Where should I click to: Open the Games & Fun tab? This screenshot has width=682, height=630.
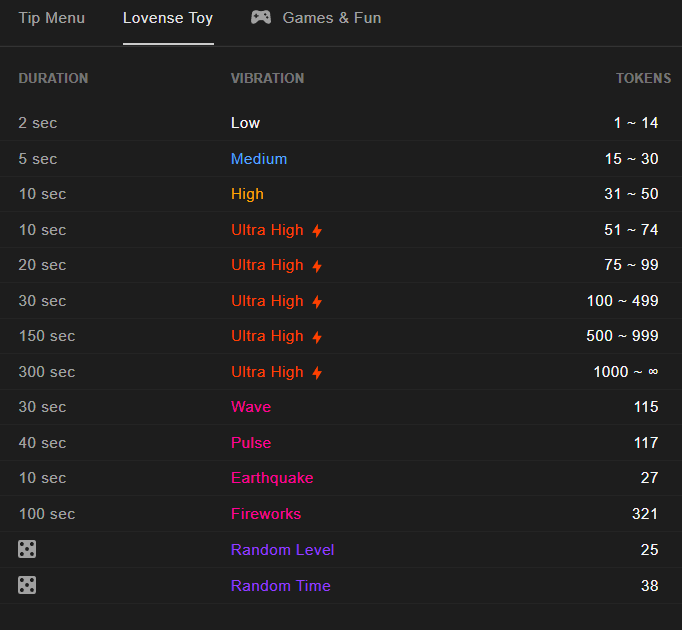click(x=316, y=18)
